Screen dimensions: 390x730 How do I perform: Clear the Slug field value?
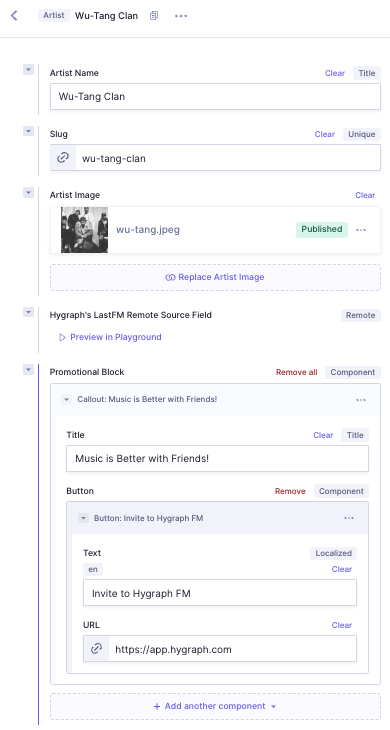tap(324, 134)
